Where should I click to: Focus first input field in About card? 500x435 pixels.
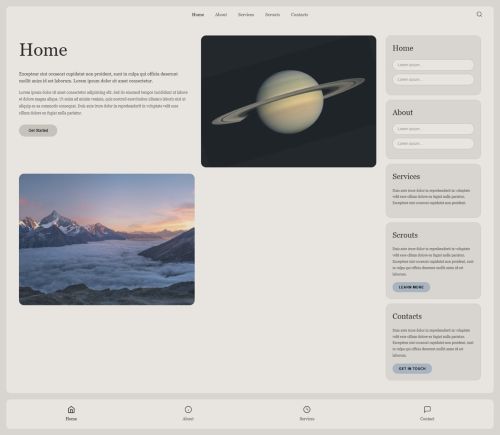click(x=433, y=129)
